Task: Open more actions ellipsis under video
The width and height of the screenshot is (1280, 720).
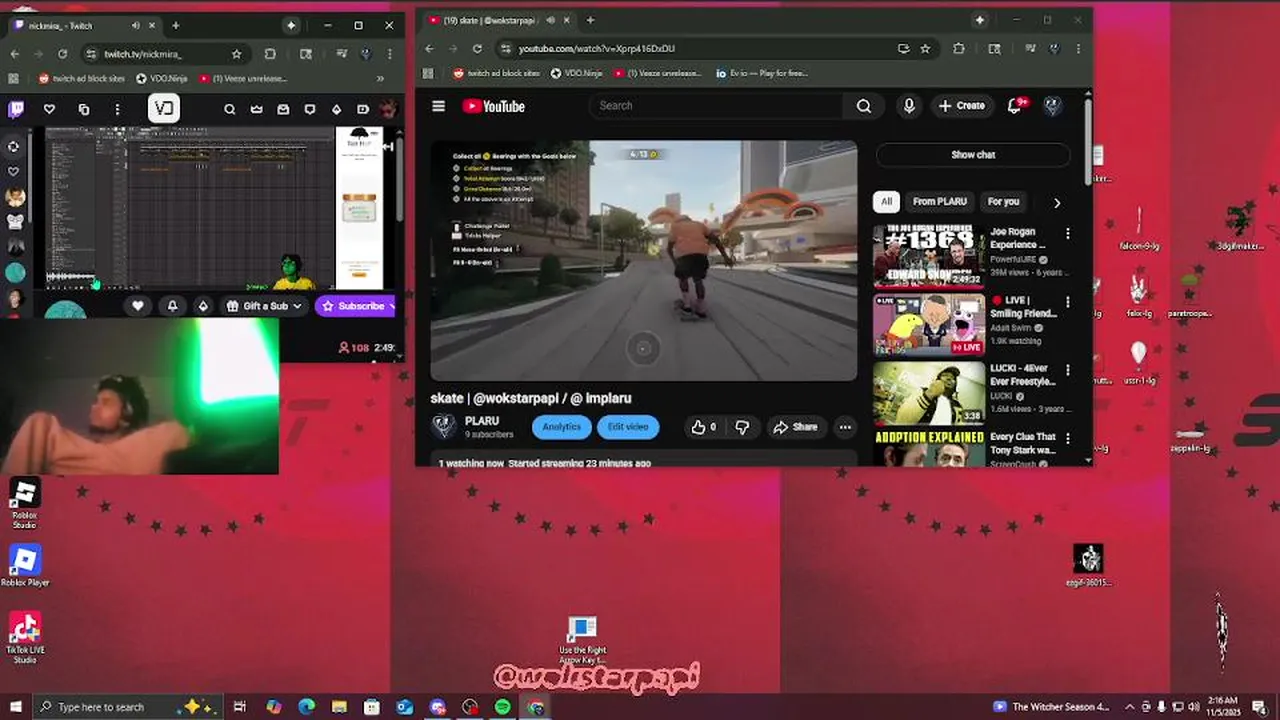Action: coord(845,427)
